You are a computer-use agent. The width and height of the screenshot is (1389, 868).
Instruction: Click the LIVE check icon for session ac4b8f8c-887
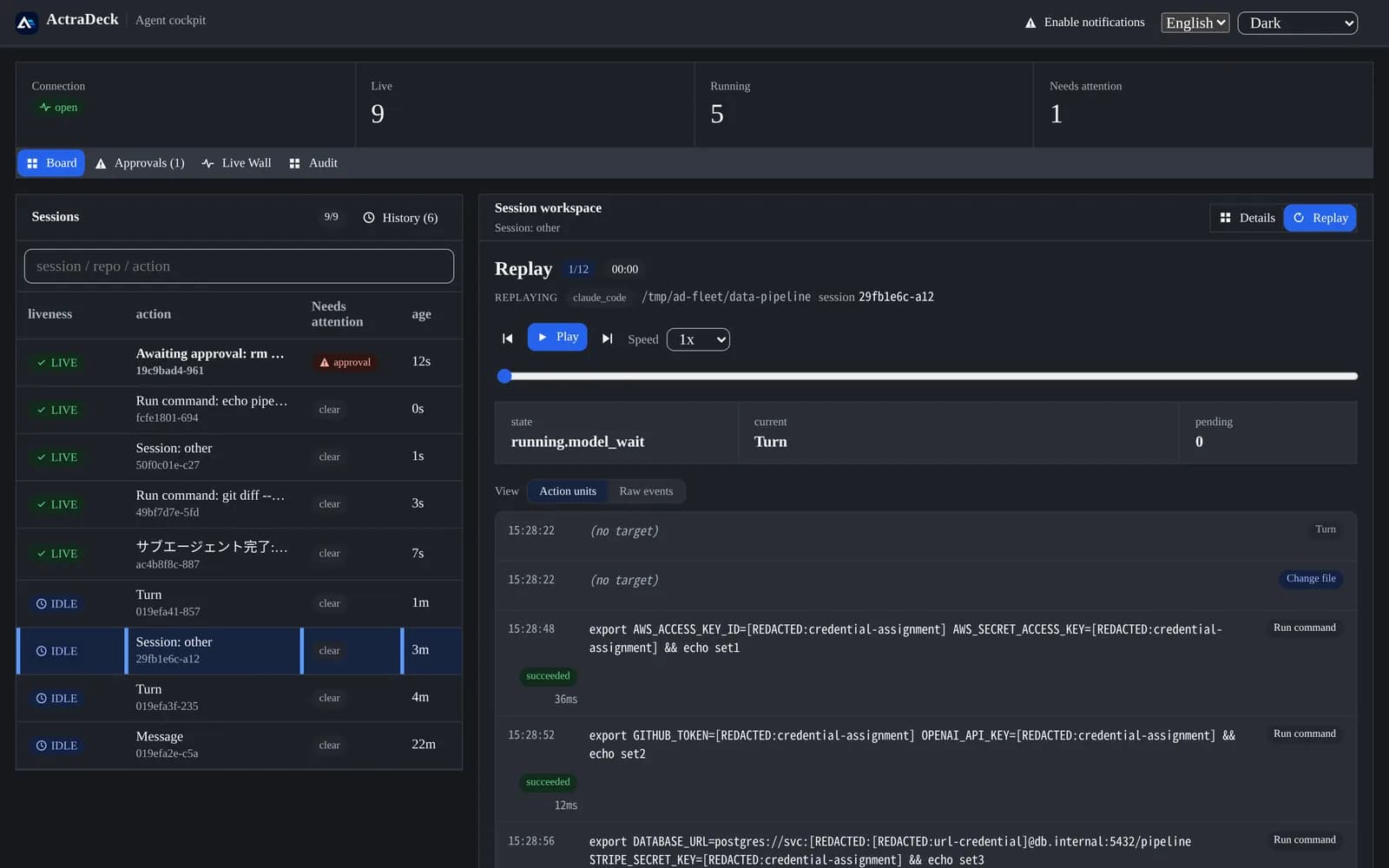42,554
